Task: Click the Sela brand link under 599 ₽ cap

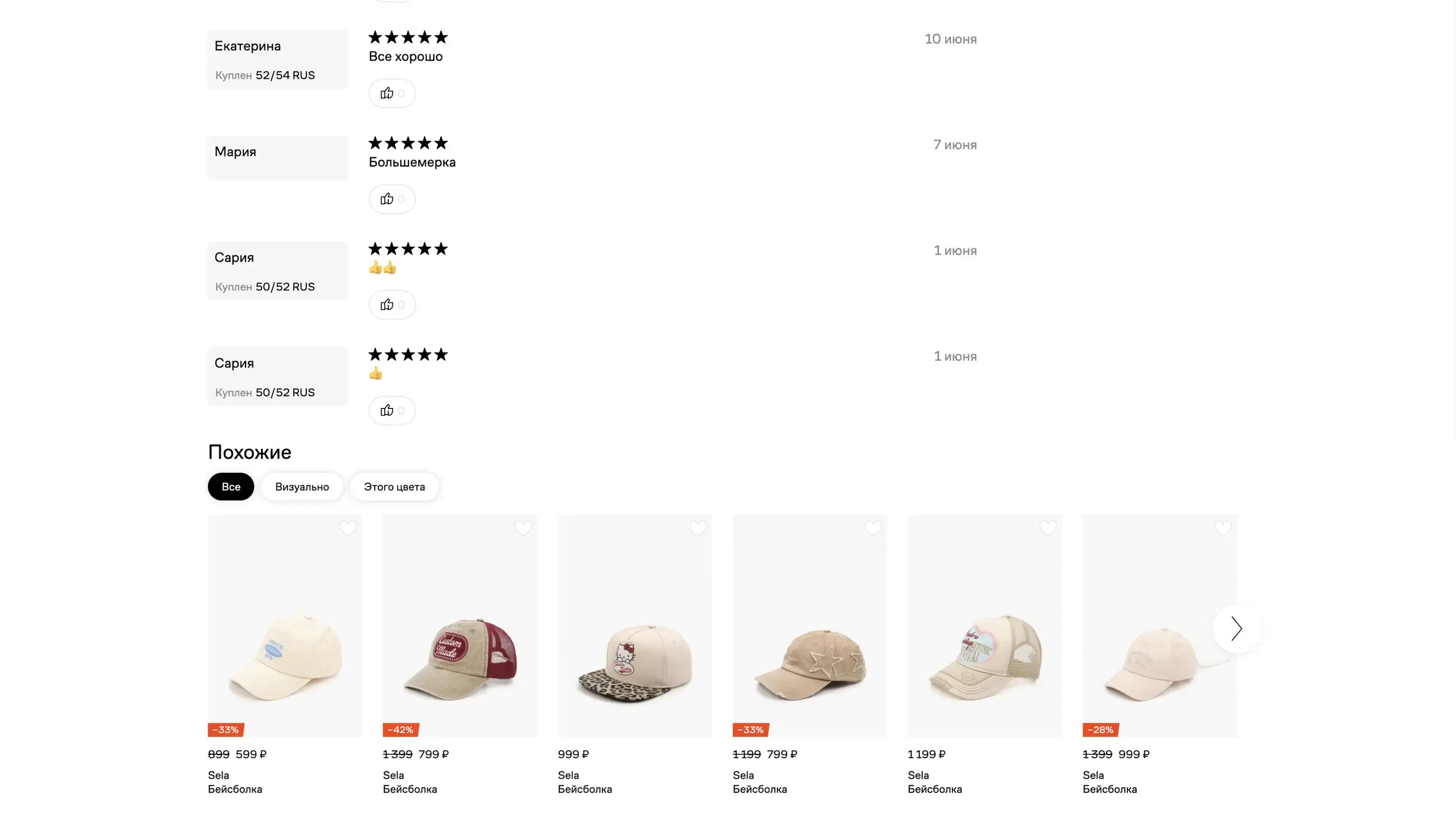Action: pos(218,775)
